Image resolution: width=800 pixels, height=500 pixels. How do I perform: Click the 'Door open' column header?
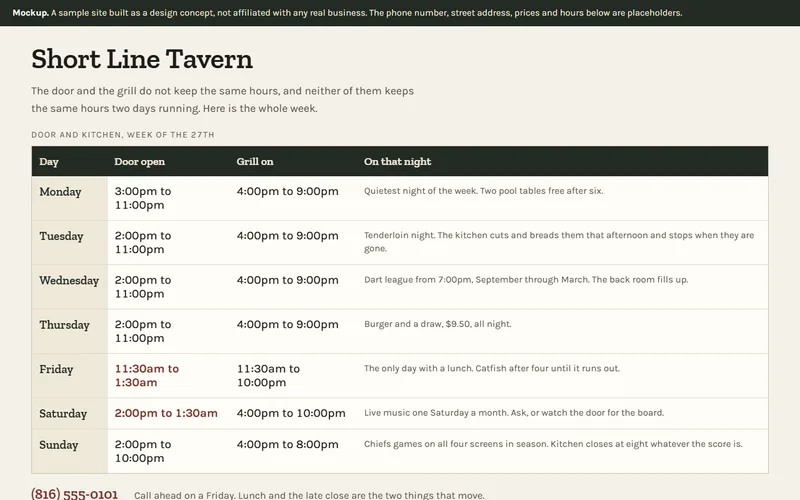139,162
